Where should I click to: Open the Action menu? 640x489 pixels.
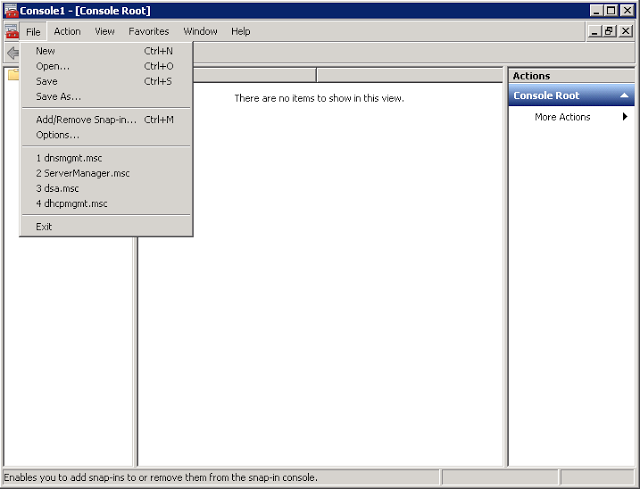(67, 31)
